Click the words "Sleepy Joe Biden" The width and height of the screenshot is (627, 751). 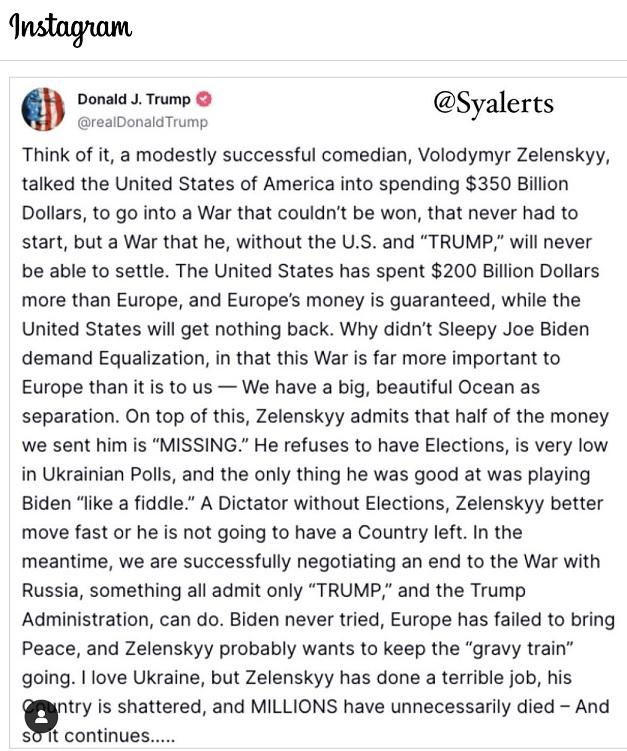point(513,330)
